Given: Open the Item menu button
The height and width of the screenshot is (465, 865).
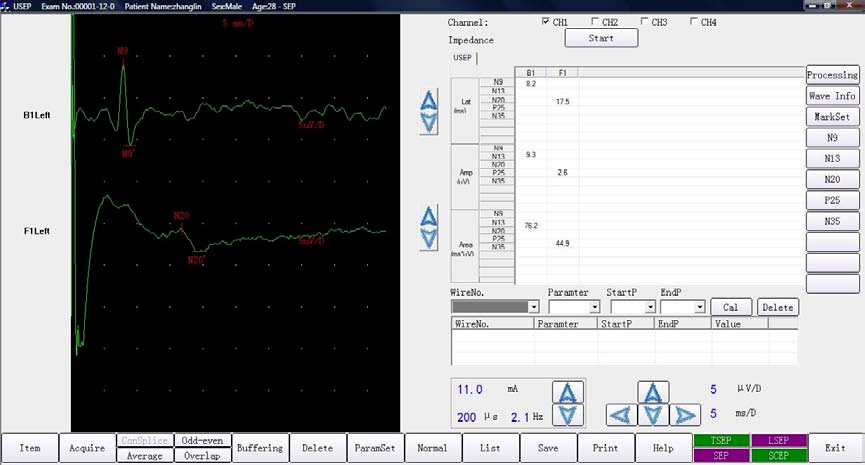Looking at the screenshot, I should pos(30,448).
